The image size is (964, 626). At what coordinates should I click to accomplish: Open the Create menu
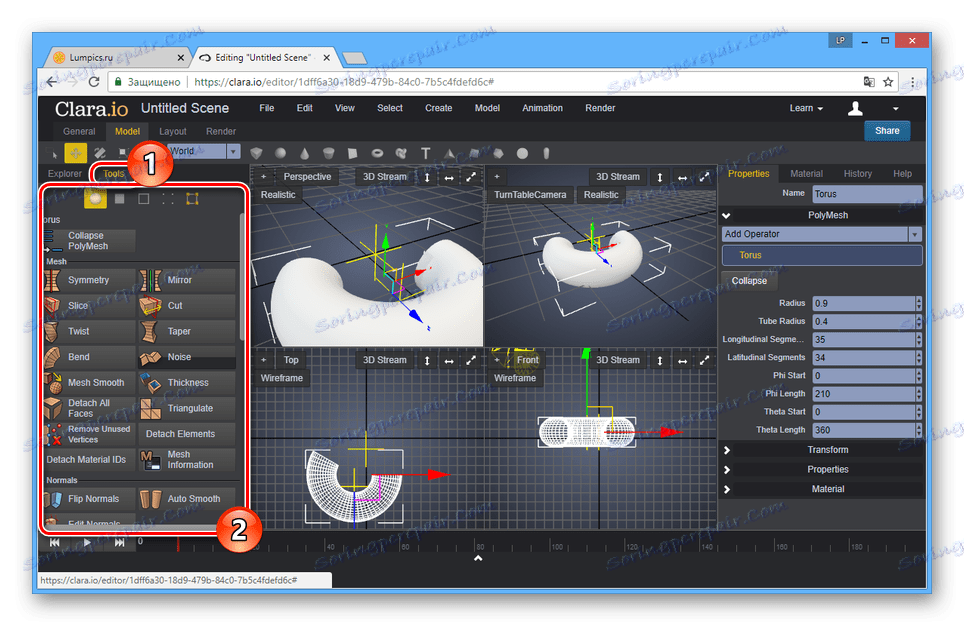[438, 108]
